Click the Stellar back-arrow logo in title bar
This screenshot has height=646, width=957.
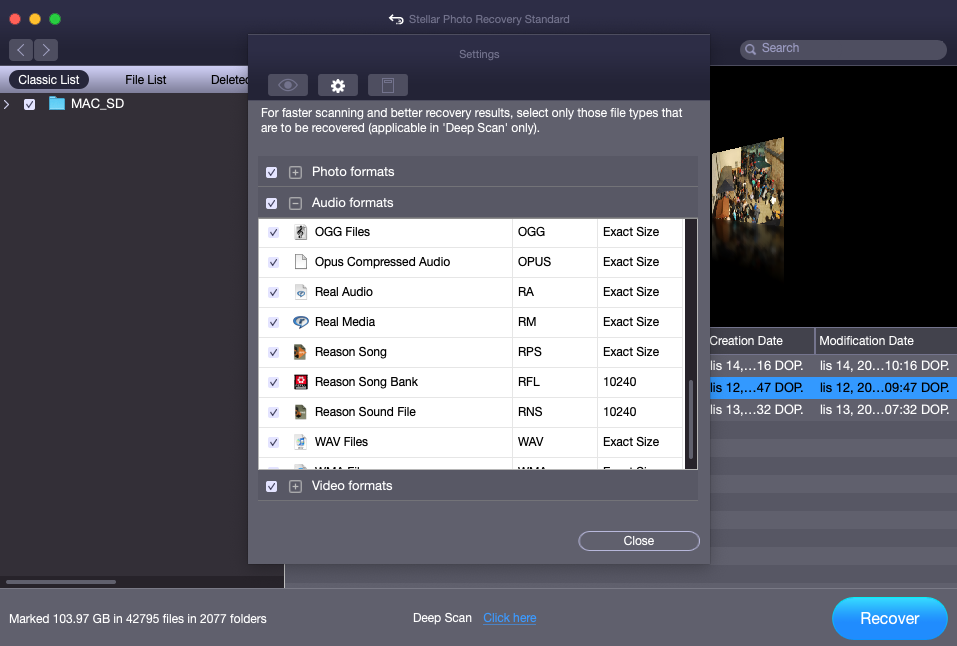click(396, 19)
